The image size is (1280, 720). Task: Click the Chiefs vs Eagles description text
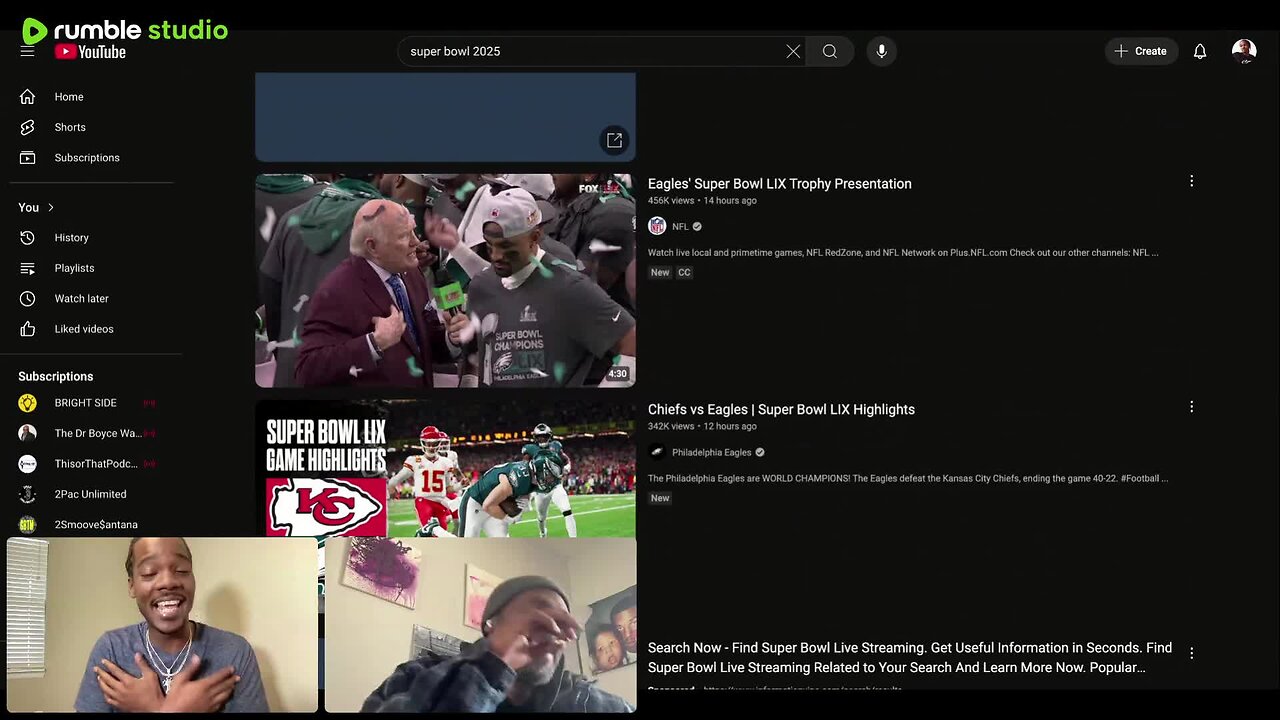[908, 479]
